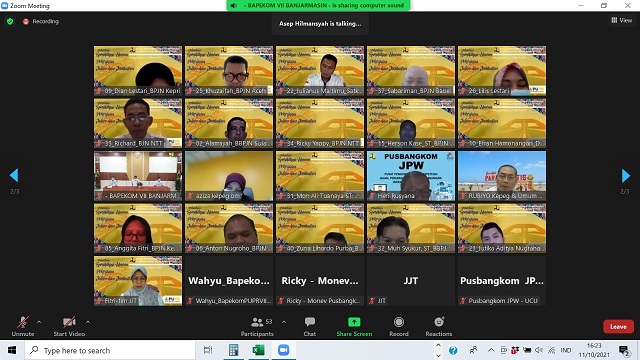Click the Record button icon
640x360 pixels.
click(x=399, y=322)
